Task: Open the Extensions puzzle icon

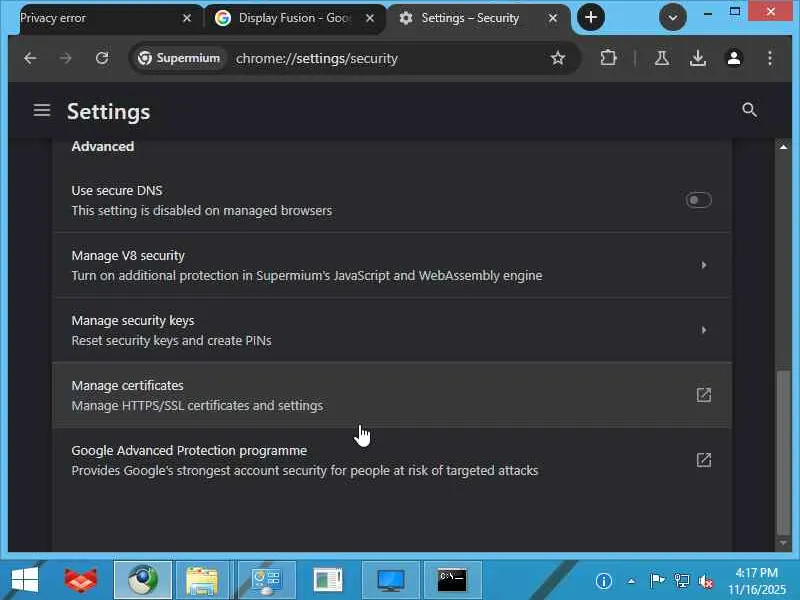Action: (608, 58)
